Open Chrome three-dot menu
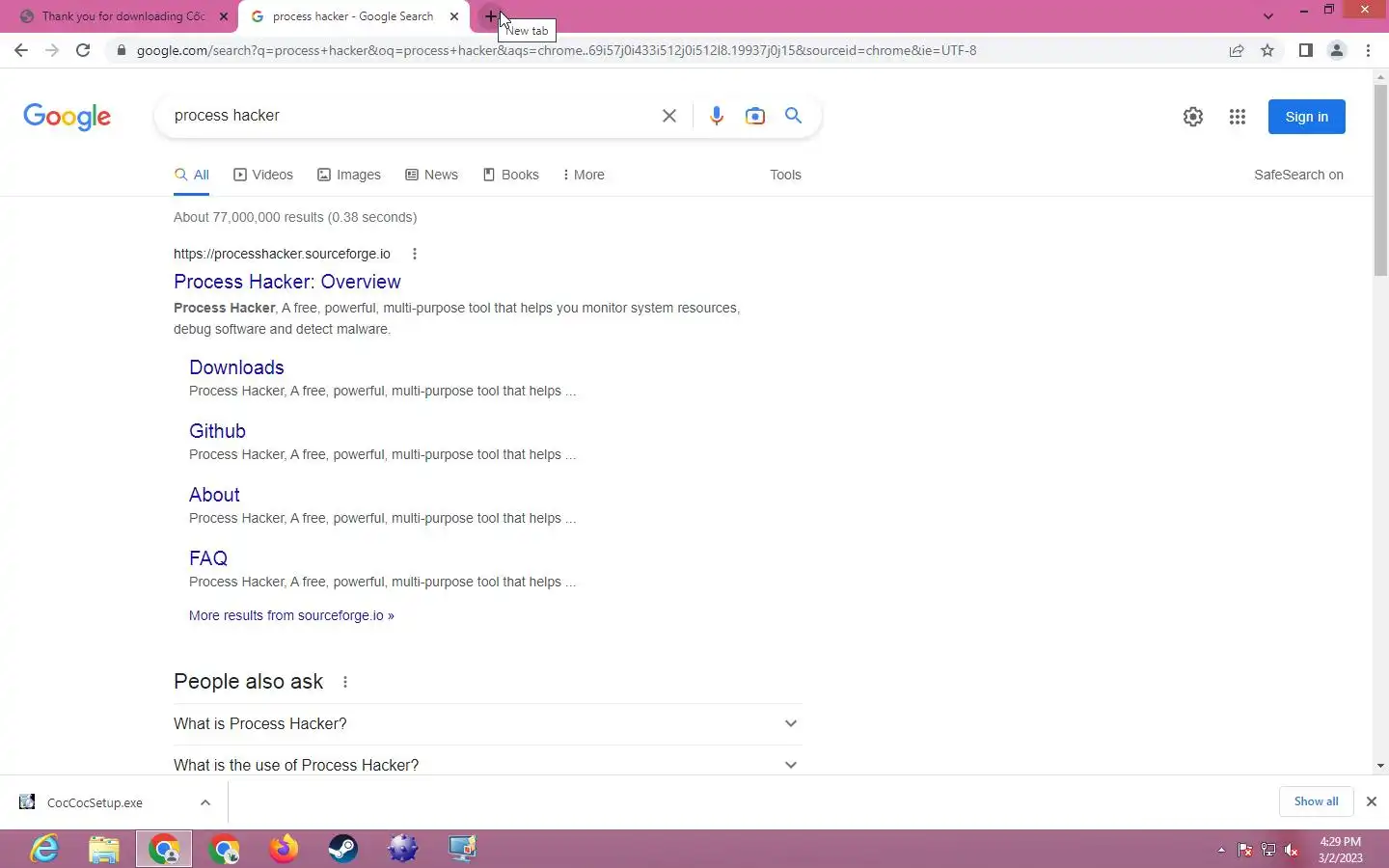 [x=1368, y=50]
